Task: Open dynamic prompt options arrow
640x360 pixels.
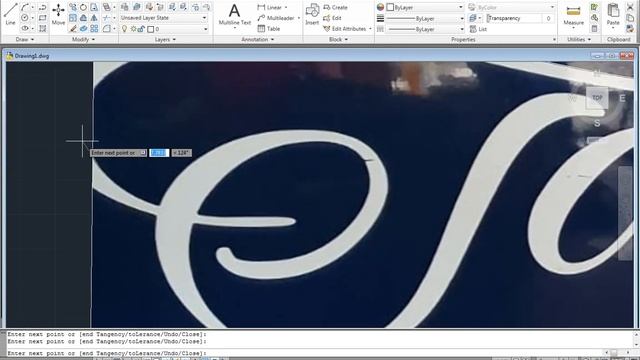Action: click(143, 153)
